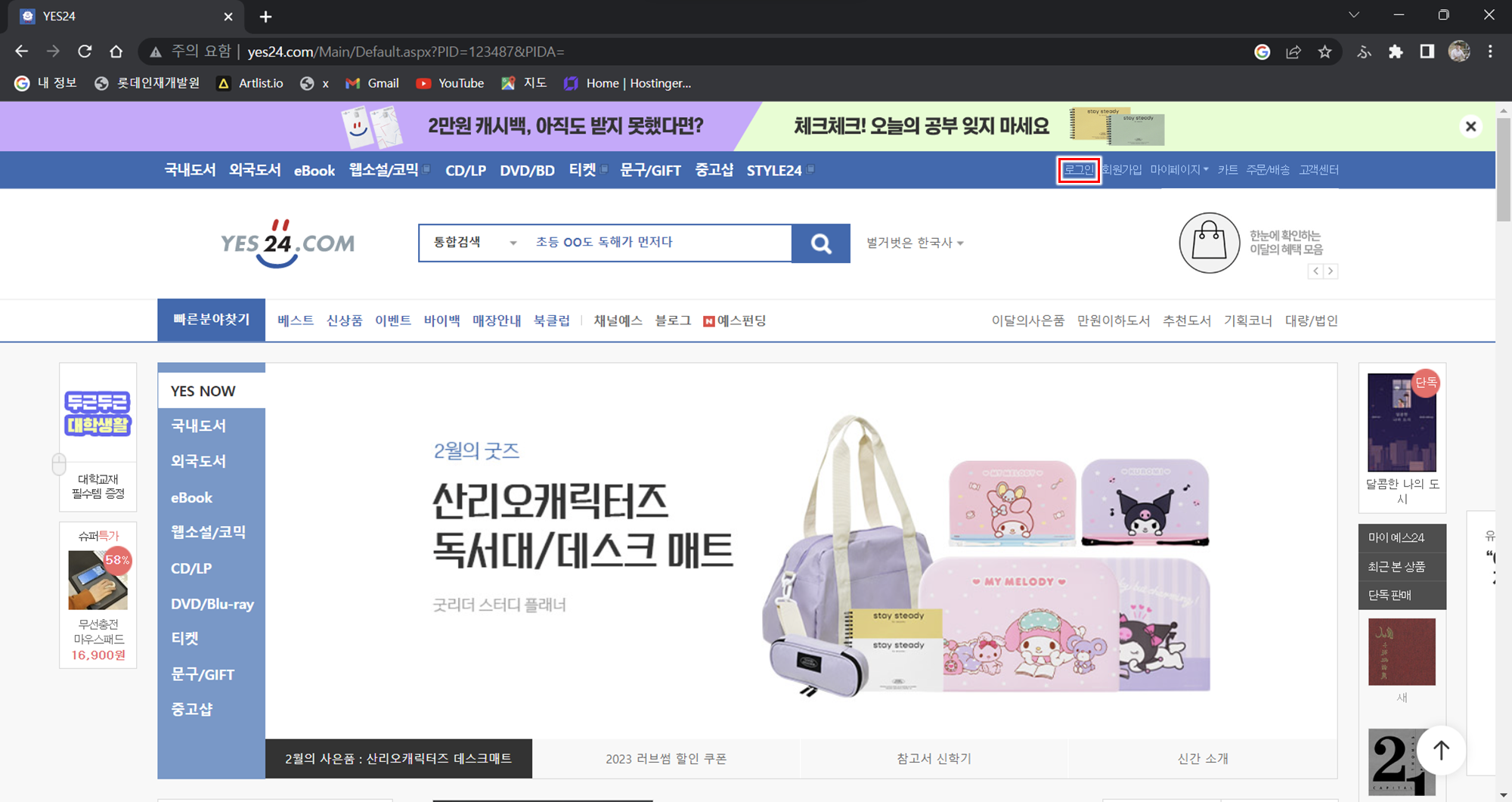This screenshot has height=802, width=1512.
Task: Select 2023 러브썸 할인 쿠폰 banner tab
Action: [666, 758]
